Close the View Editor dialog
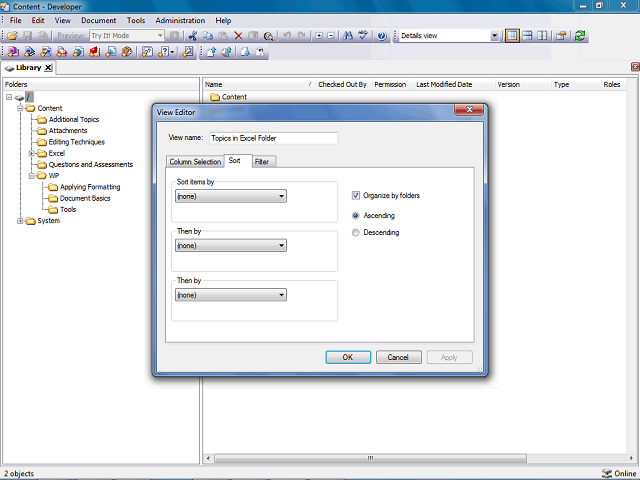 (469, 109)
